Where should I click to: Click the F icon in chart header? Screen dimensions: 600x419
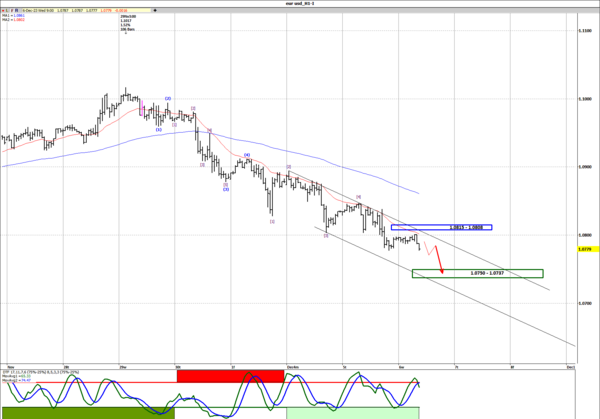coord(12,10)
